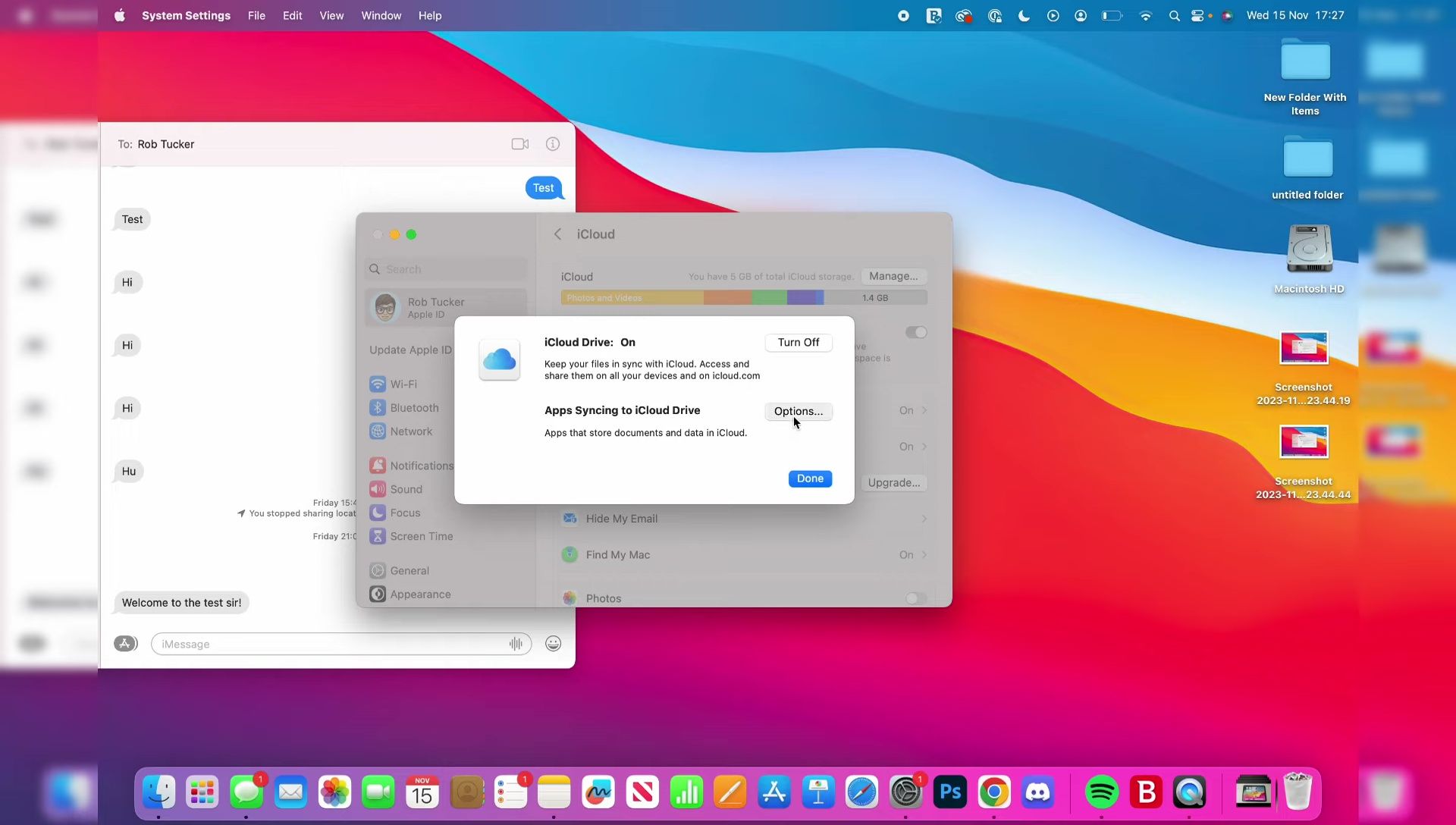Viewport: 1456px width, 825px height.
Task: Toggle the Photos switch in iCloud
Action: click(x=916, y=598)
